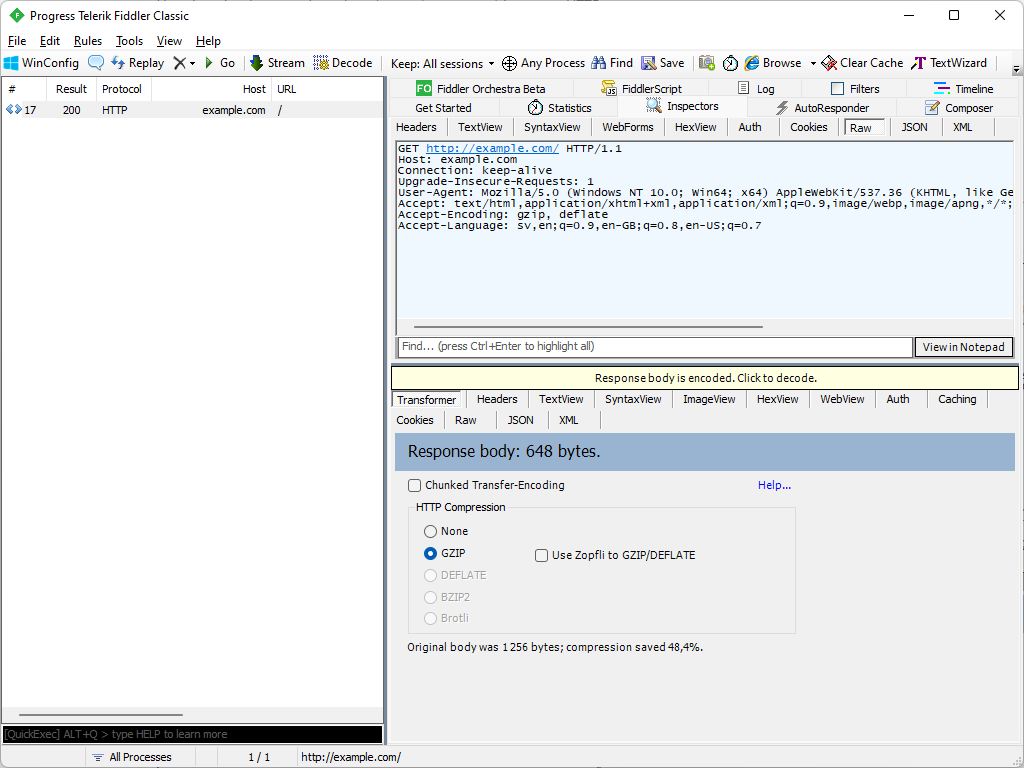Toggle Stream mode in toolbar
Image resolution: width=1024 pixels, height=768 pixels.
276,63
